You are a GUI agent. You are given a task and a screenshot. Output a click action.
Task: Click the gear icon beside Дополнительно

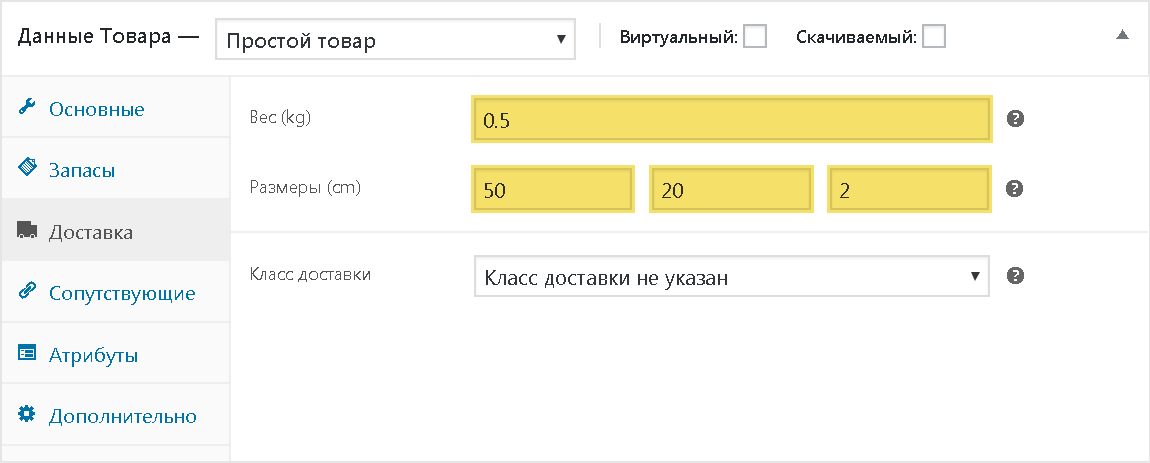coord(26,415)
